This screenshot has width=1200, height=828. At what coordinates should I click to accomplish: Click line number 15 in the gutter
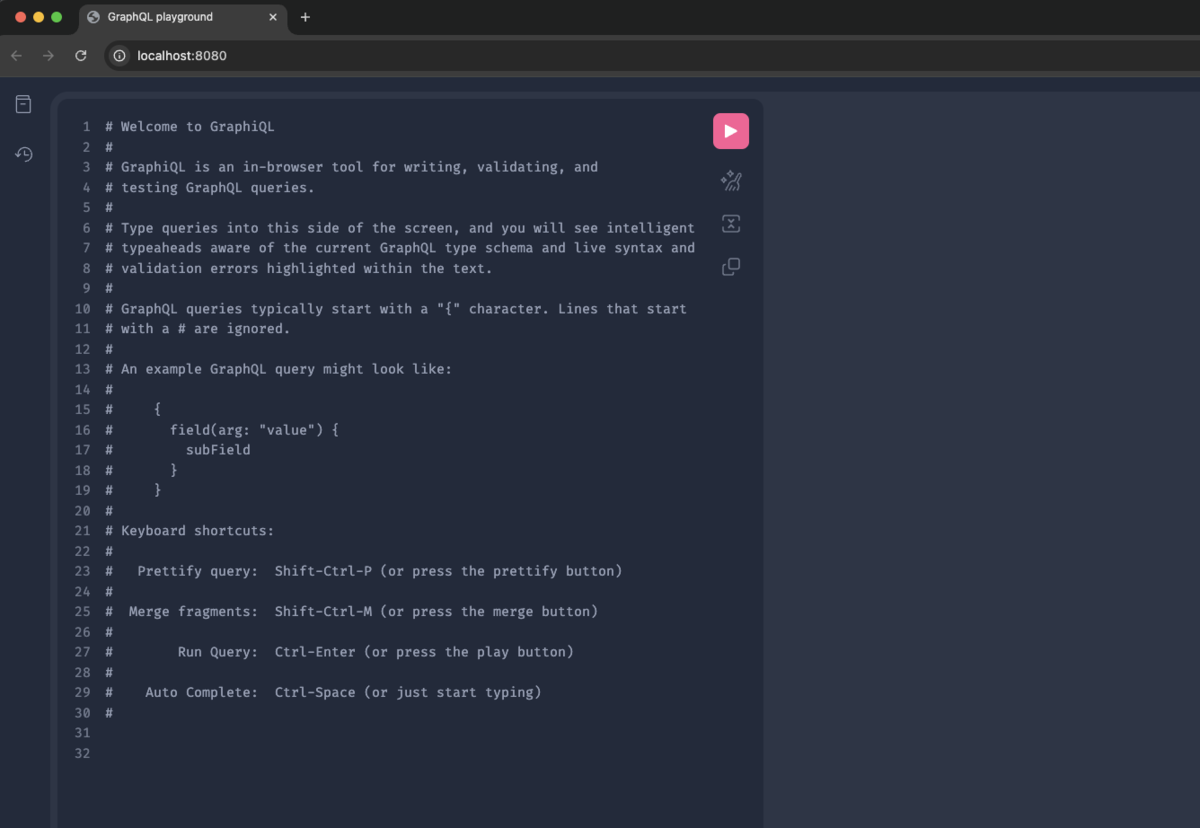click(82, 410)
